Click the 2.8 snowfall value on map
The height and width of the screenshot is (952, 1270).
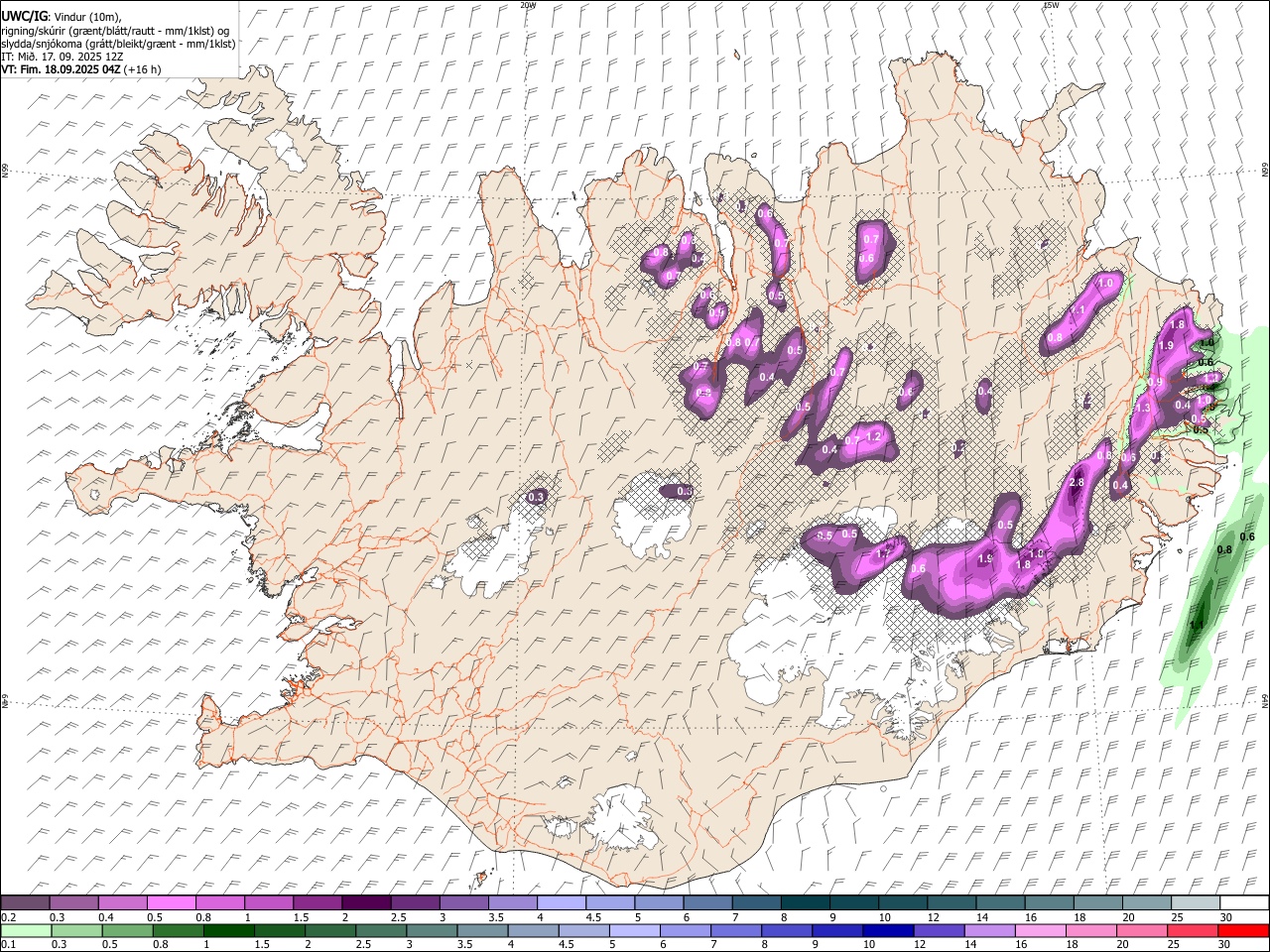point(1077,482)
